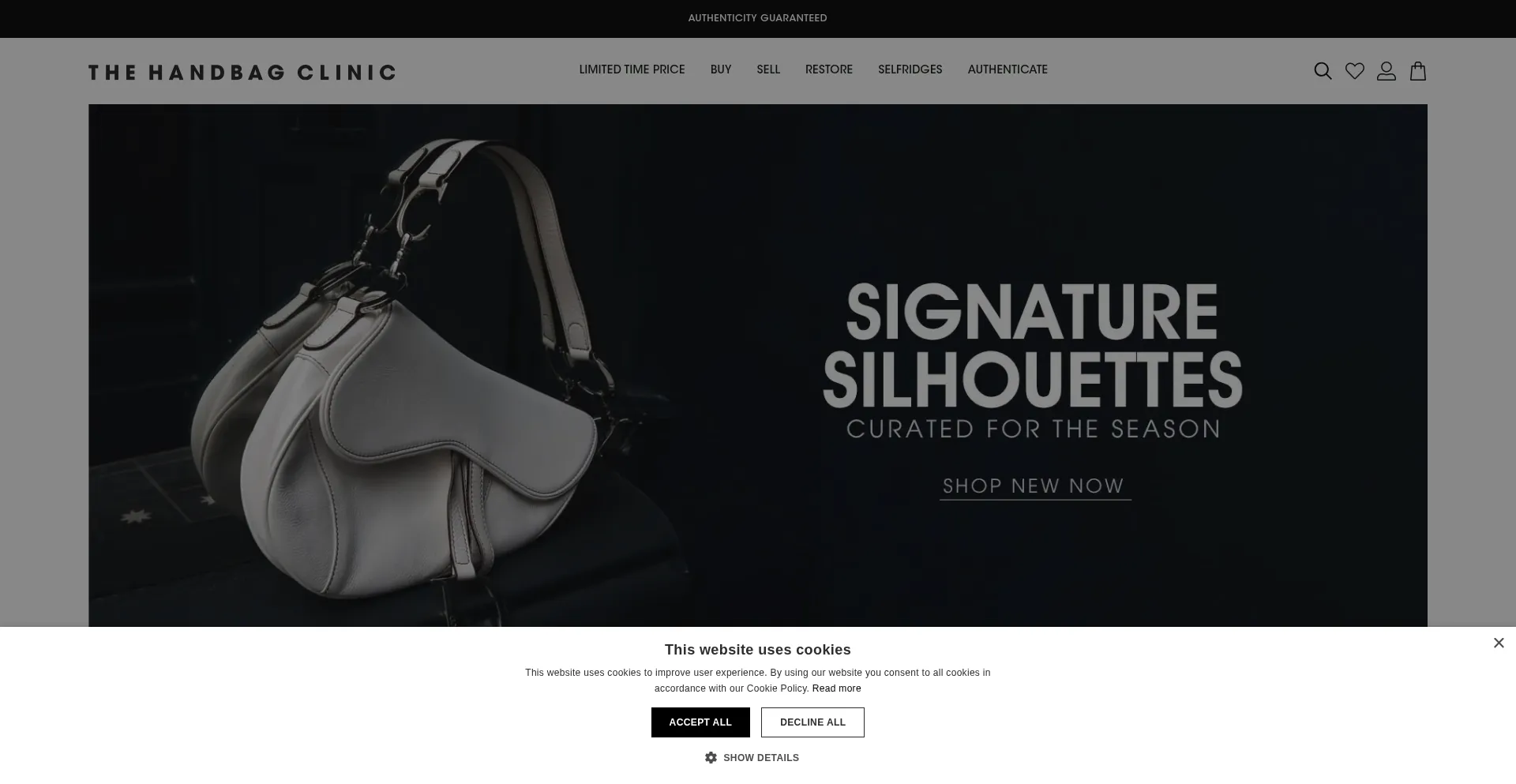Open the search magnifier icon
The height and width of the screenshot is (784, 1516).
1323,71
